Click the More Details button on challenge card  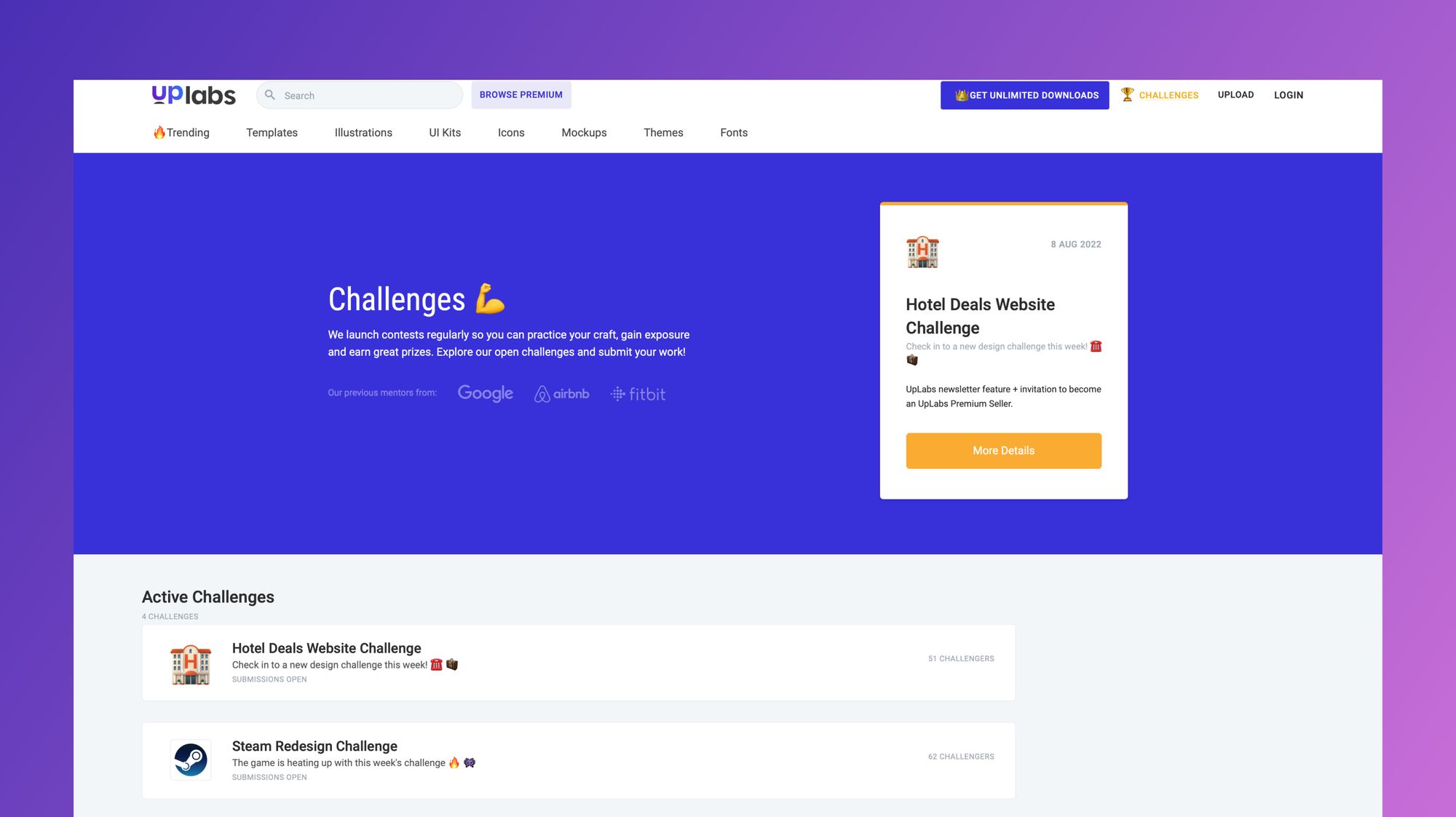(x=1003, y=450)
